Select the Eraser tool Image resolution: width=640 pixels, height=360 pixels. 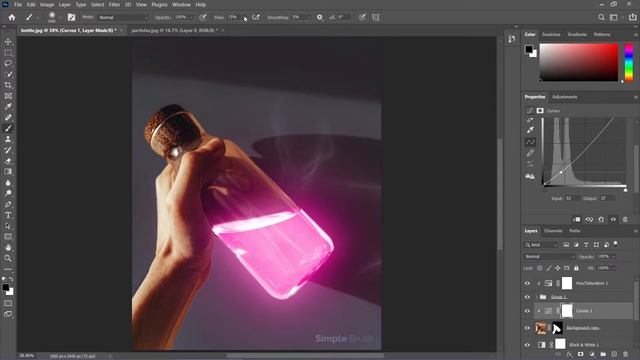pos(8,161)
